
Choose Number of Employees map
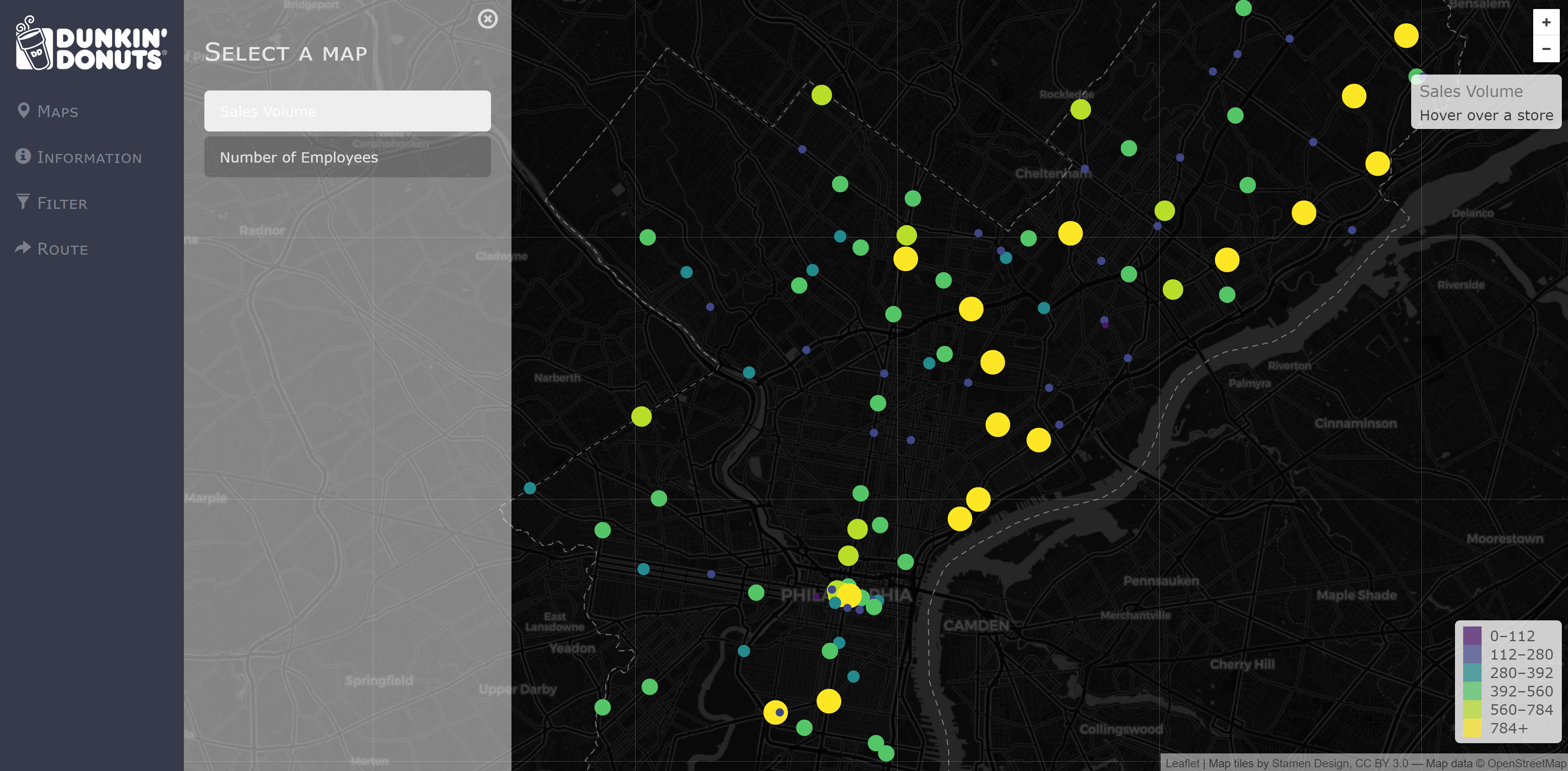(347, 157)
